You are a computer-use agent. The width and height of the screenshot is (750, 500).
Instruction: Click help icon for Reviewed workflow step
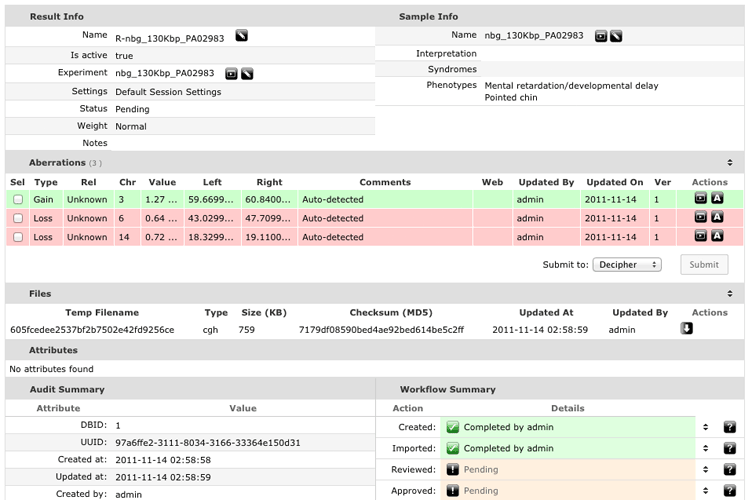click(729, 469)
